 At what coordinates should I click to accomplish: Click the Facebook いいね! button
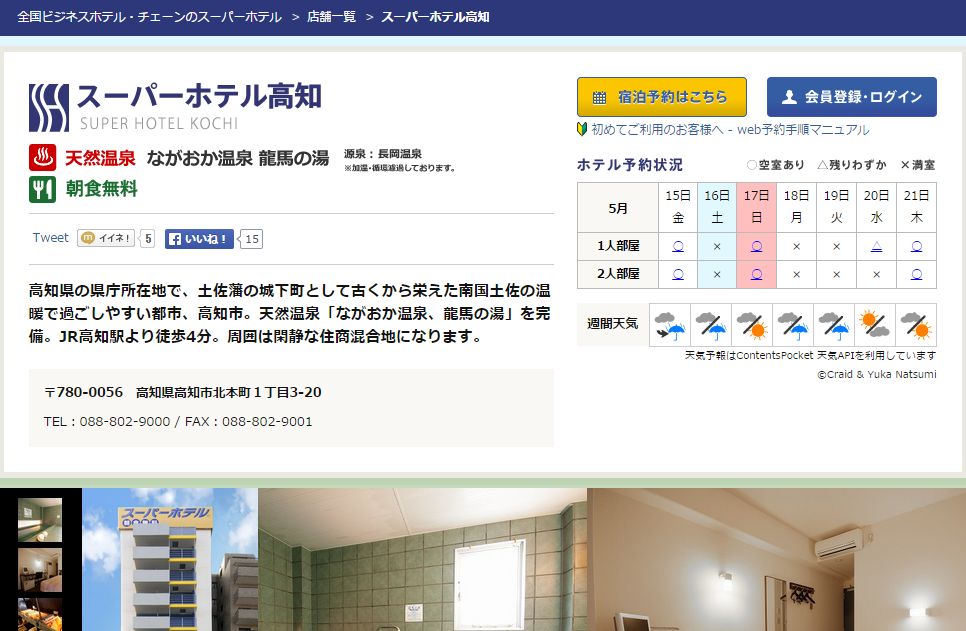point(199,239)
